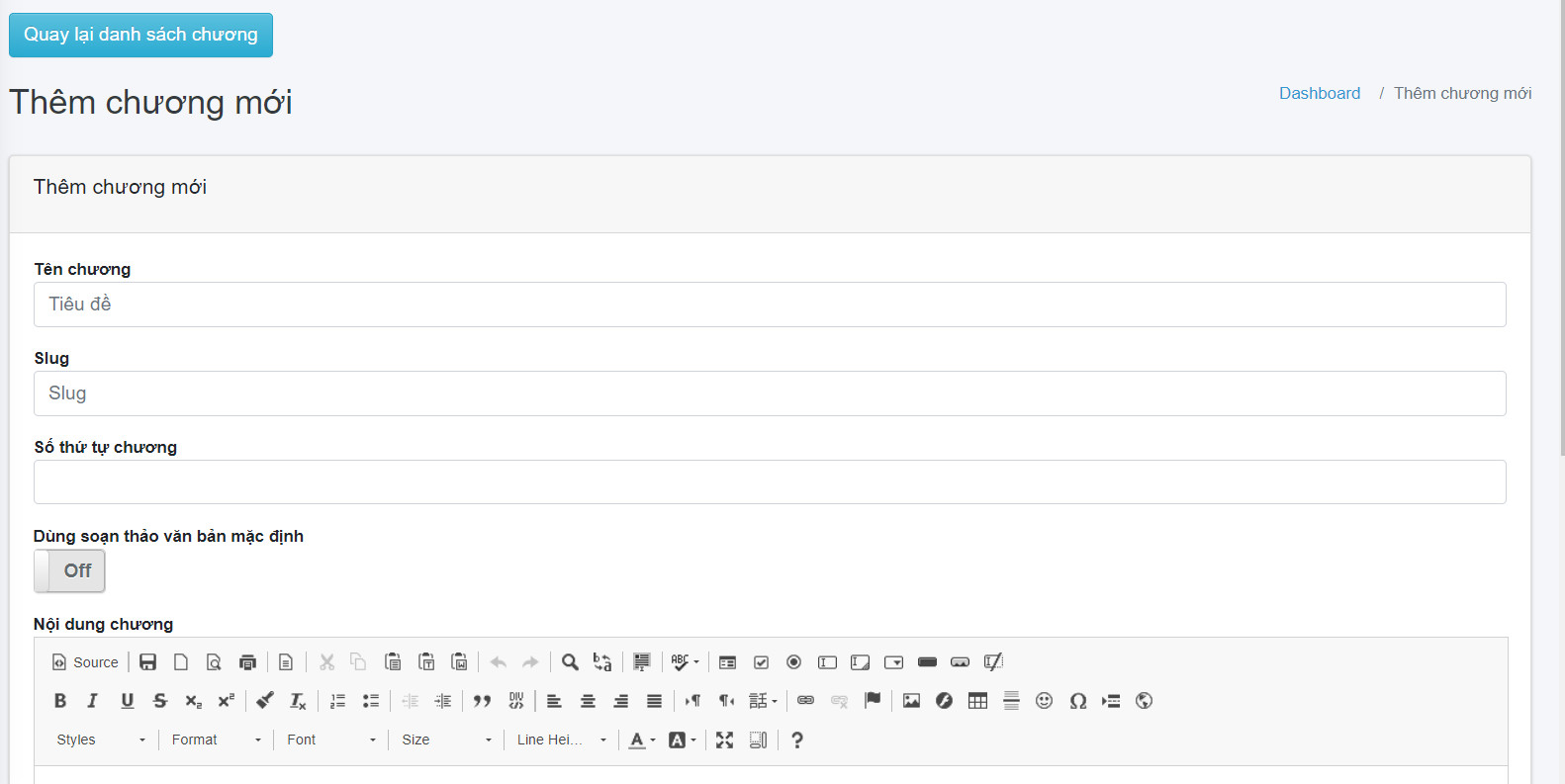This screenshot has height=784, width=1565.
Task: Insert IFrame globe icon
Action: 1145,701
